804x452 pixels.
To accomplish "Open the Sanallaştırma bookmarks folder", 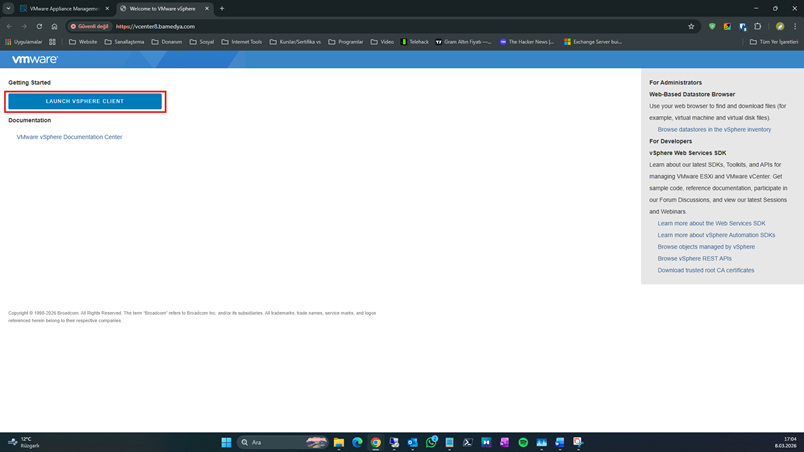I will point(125,42).
